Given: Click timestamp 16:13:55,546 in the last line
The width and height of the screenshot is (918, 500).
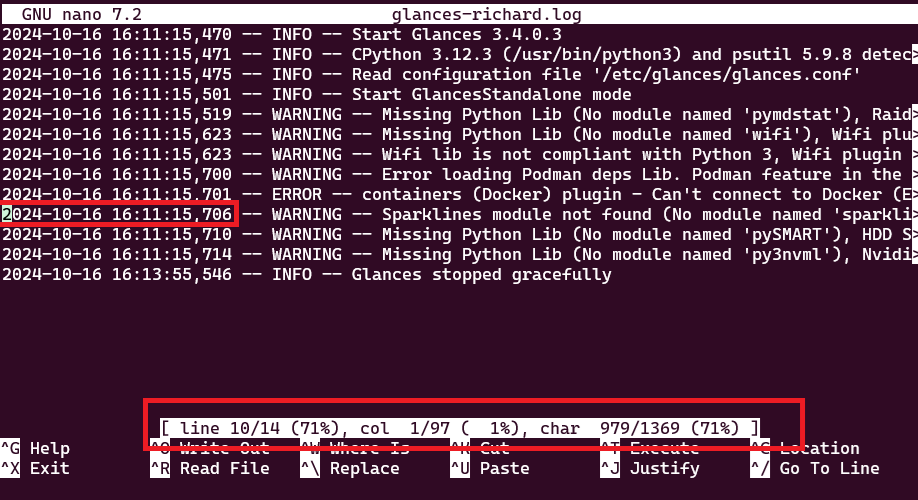Looking at the screenshot, I should tap(172, 275).
